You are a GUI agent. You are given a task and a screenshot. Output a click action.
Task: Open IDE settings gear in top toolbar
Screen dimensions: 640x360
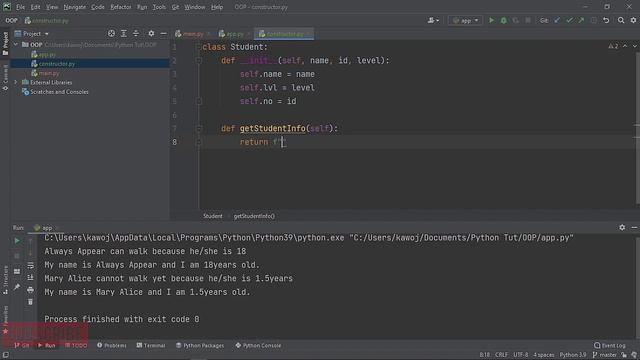(x=633, y=20)
